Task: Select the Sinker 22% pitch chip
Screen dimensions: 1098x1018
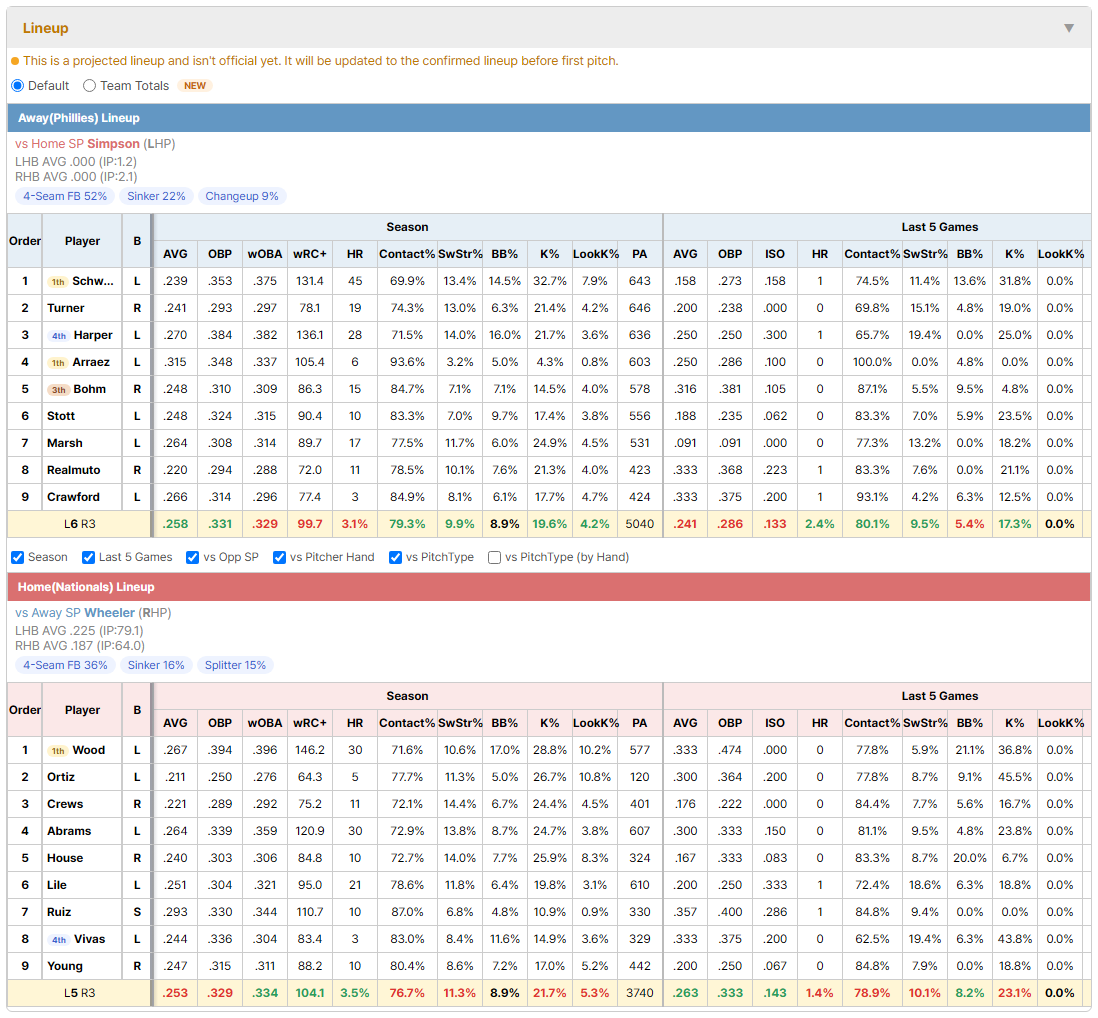Action: click(x=156, y=196)
